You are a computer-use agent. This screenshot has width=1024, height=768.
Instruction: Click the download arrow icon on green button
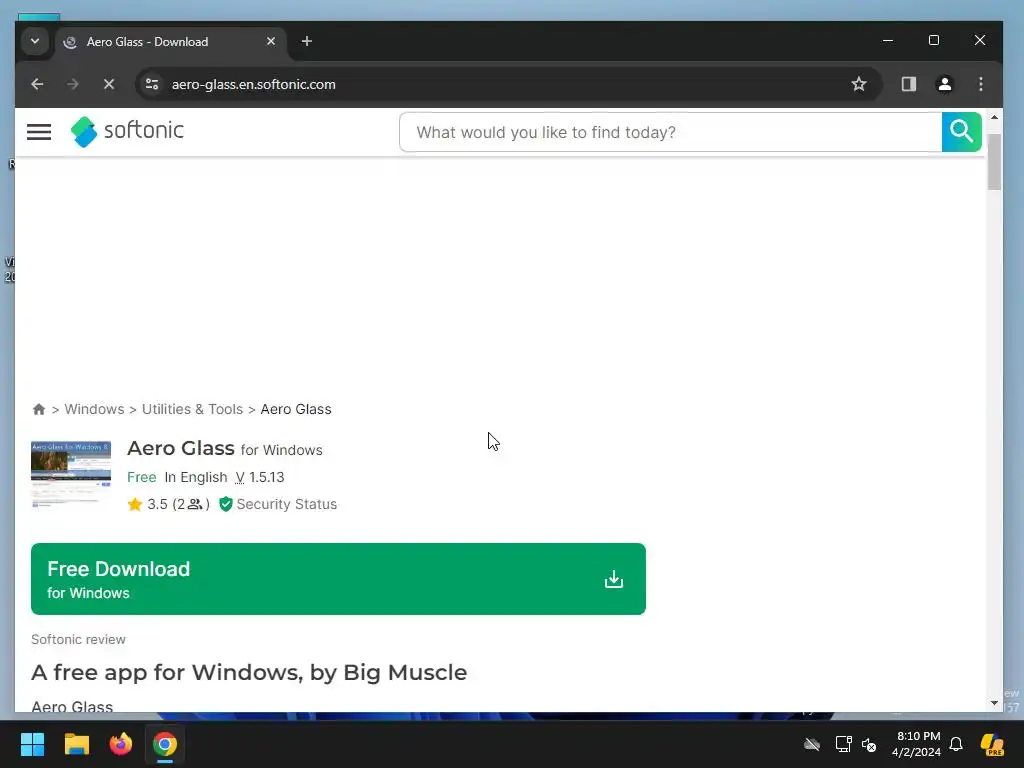click(614, 579)
